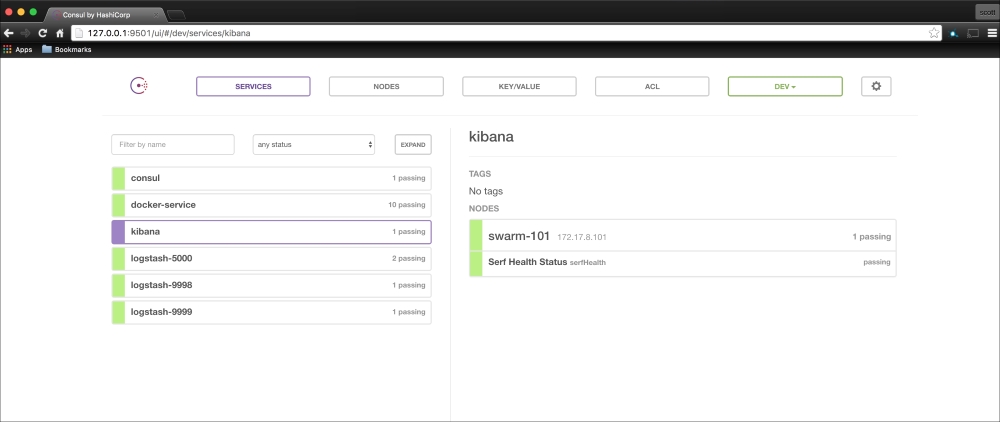1000x422 pixels.
Task: Click the browser back arrow
Action: (9, 33)
